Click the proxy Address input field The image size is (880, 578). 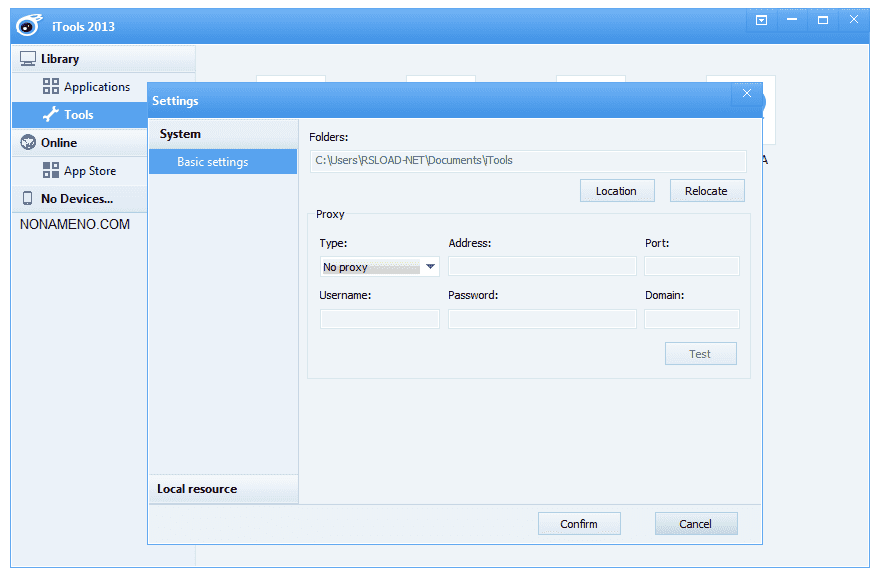pyautogui.click(x=542, y=266)
